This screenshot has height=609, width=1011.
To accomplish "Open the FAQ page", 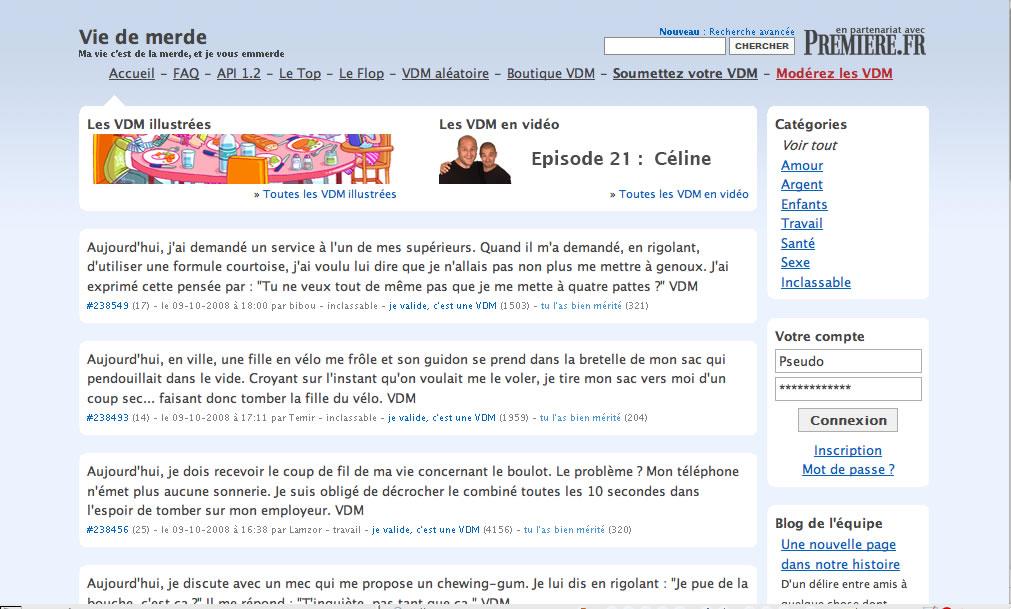I will coord(186,73).
